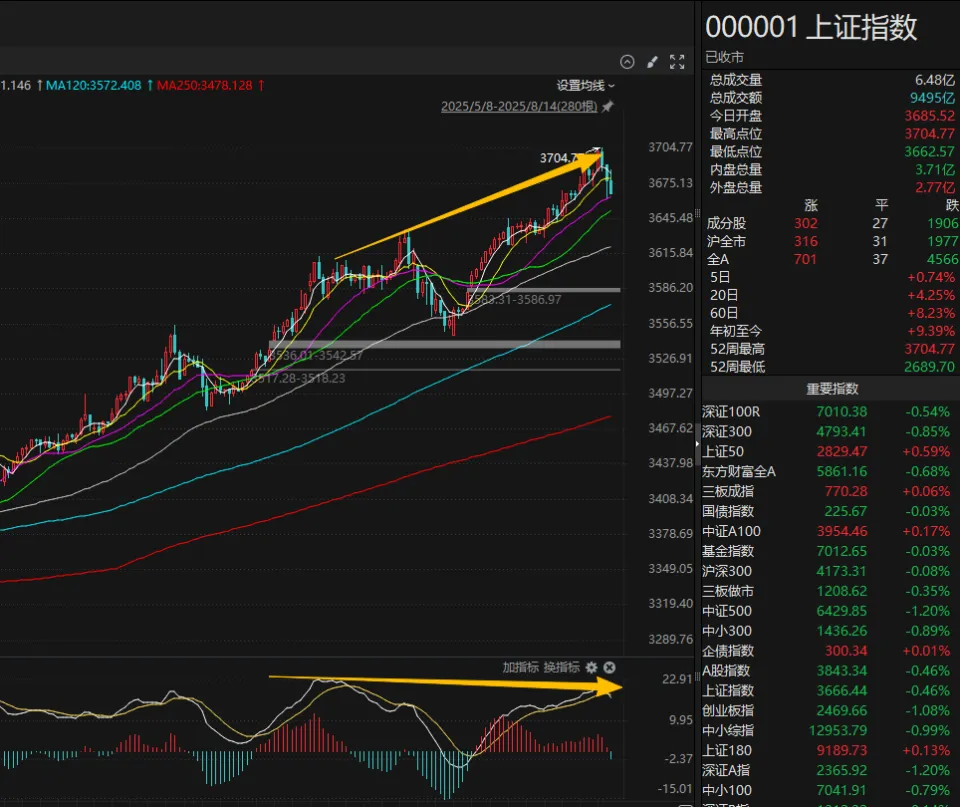
Task: Select the 沪深300 index row
Action: click(x=831, y=571)
